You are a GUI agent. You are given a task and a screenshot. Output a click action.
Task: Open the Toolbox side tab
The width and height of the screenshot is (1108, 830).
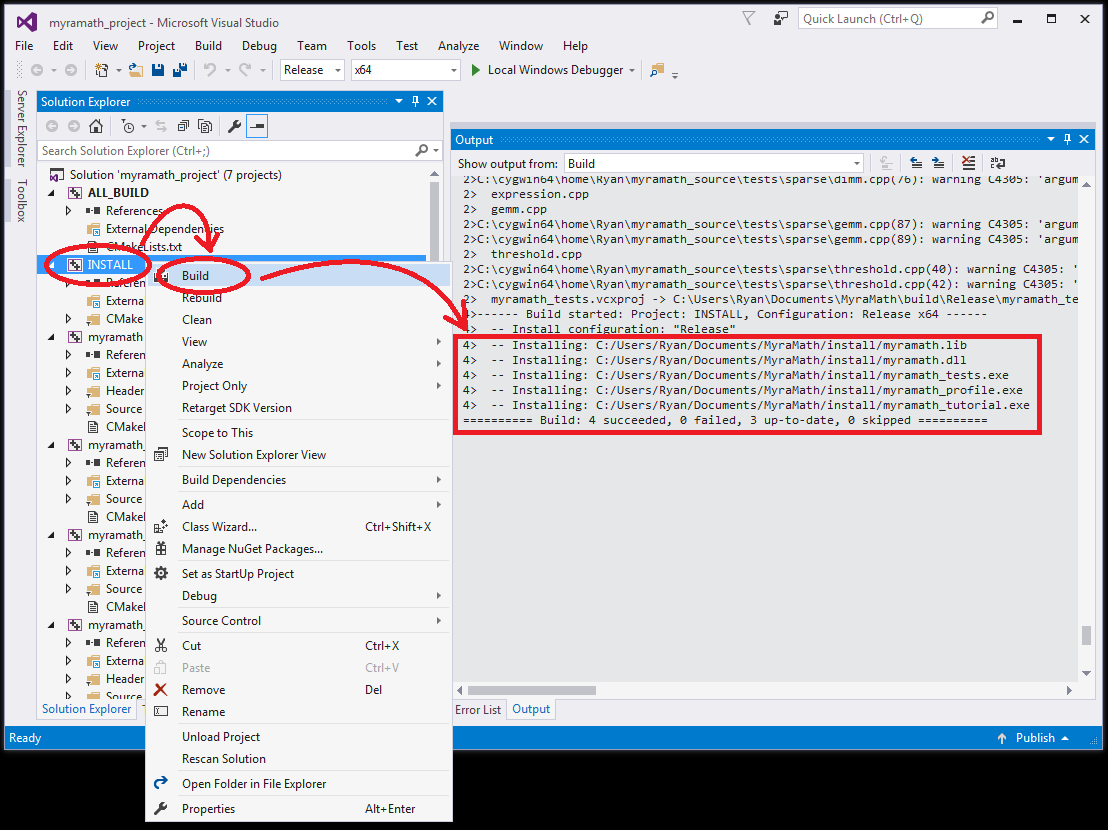click(22, 200)
